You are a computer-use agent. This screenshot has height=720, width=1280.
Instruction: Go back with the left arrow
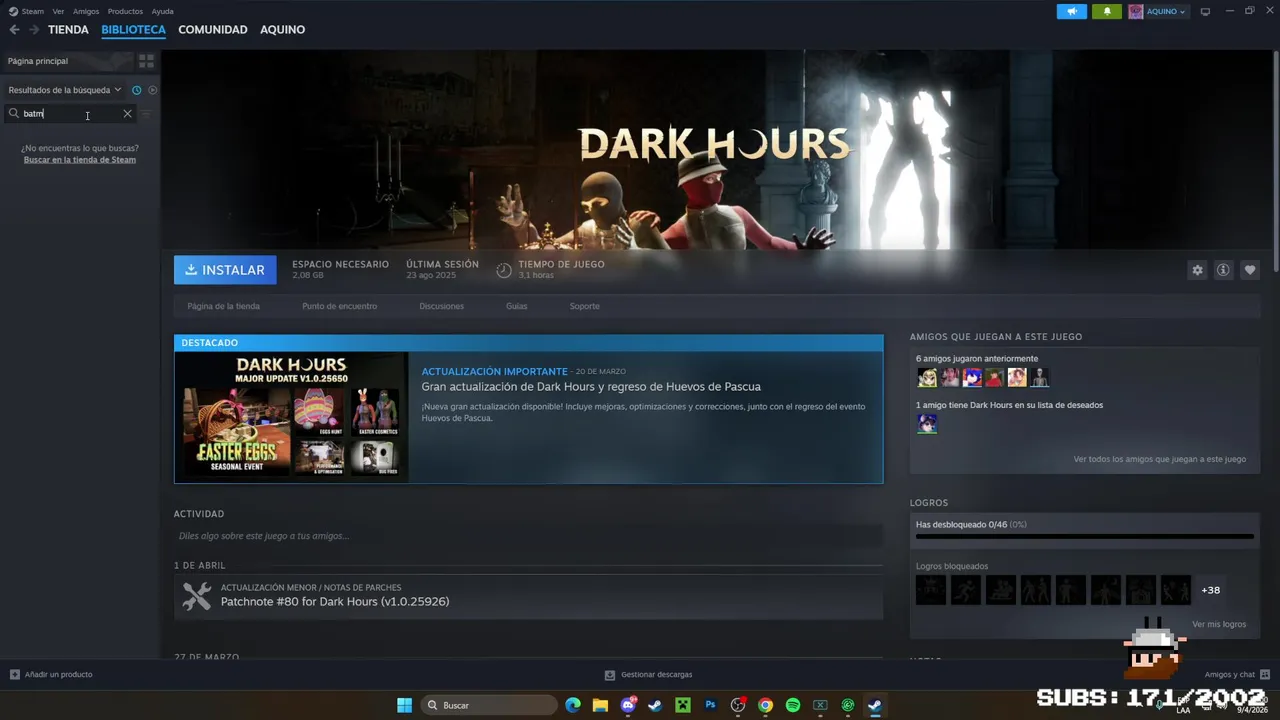click(x=14, y=30)
